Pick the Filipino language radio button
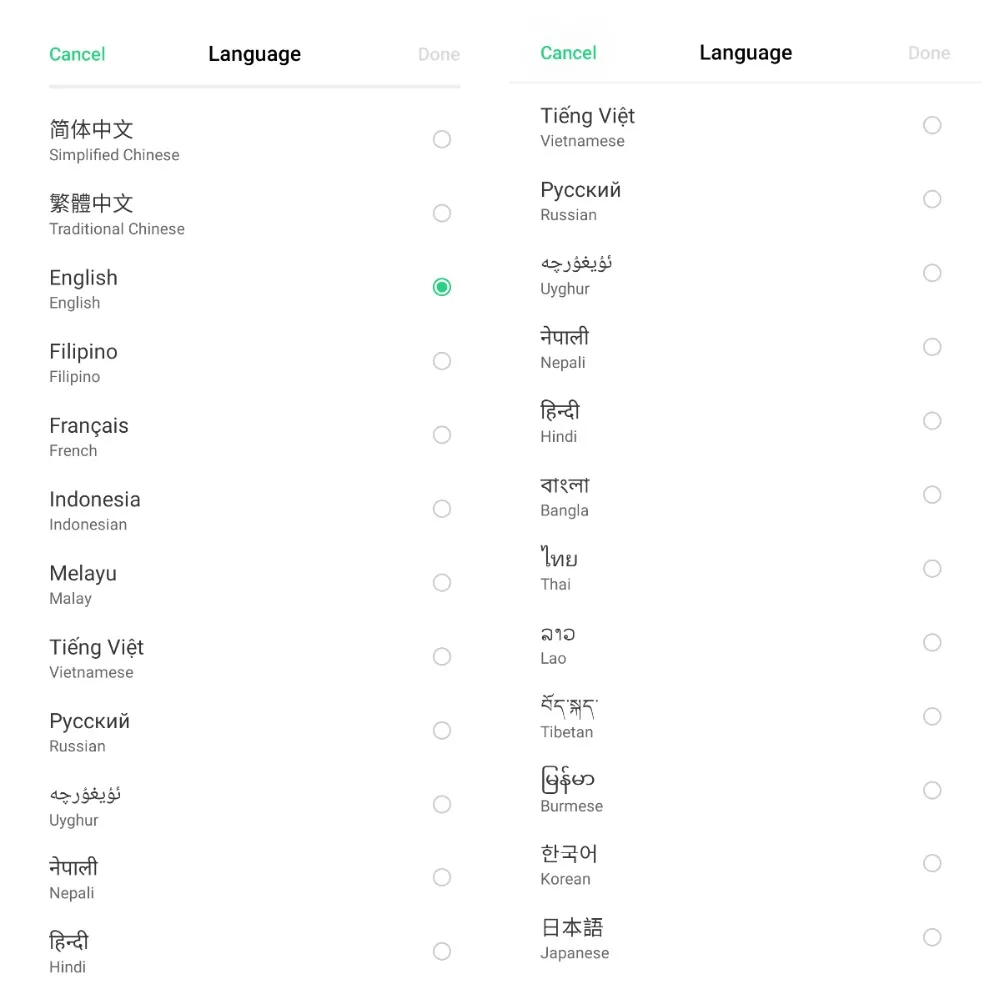Screen dimensions: 1000x1000 pyautogui.click(x=441, y=362)
